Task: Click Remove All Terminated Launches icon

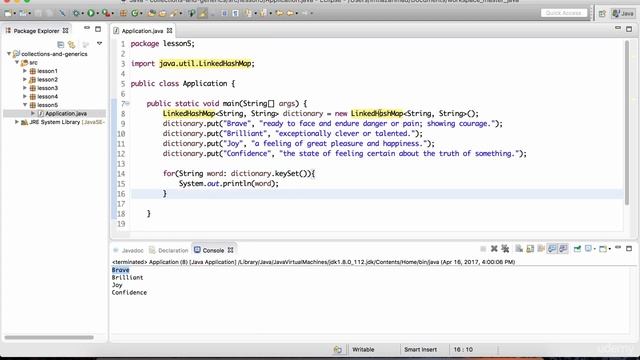Action: (505, 249)
